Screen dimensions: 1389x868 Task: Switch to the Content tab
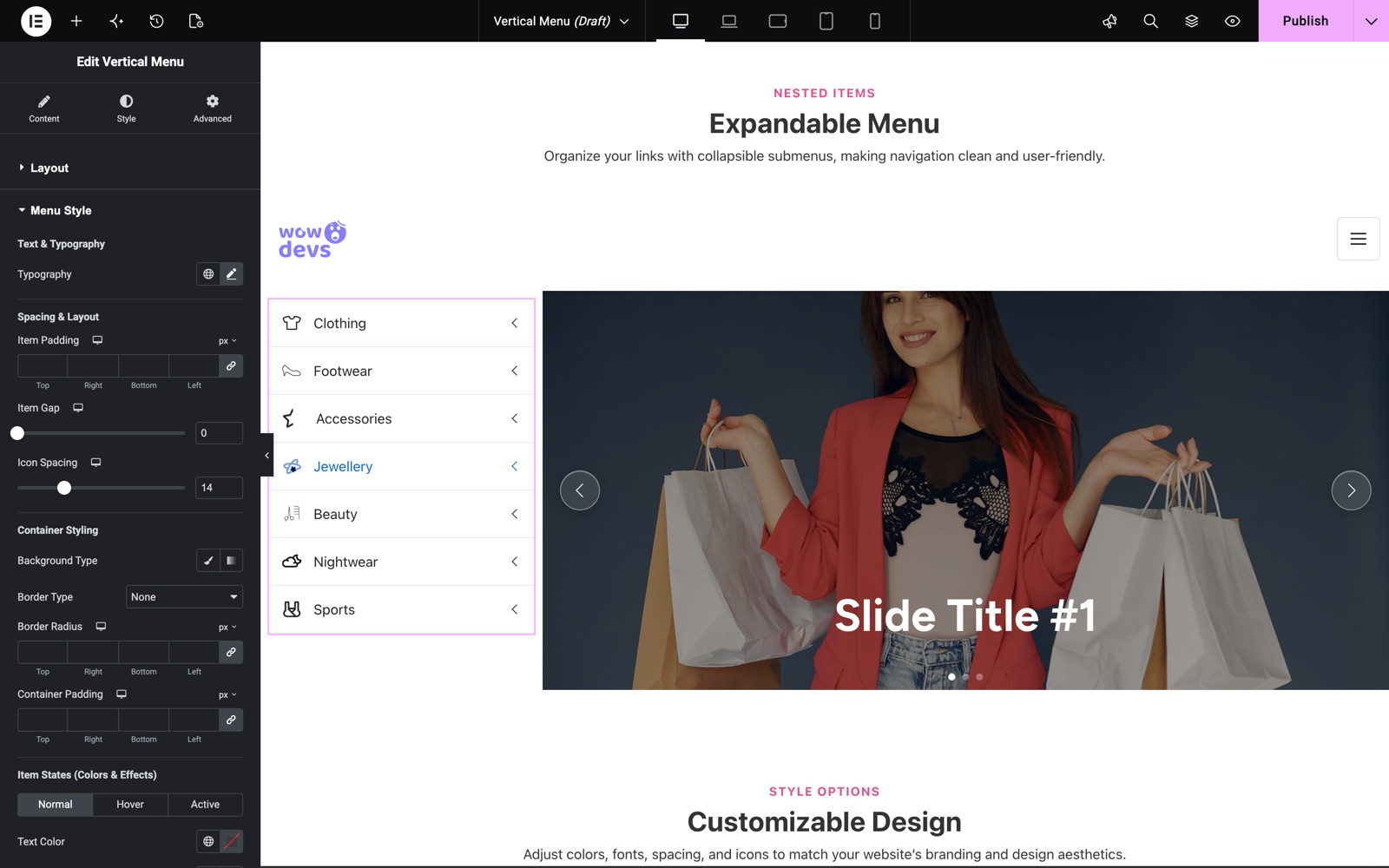pos(44,108)
